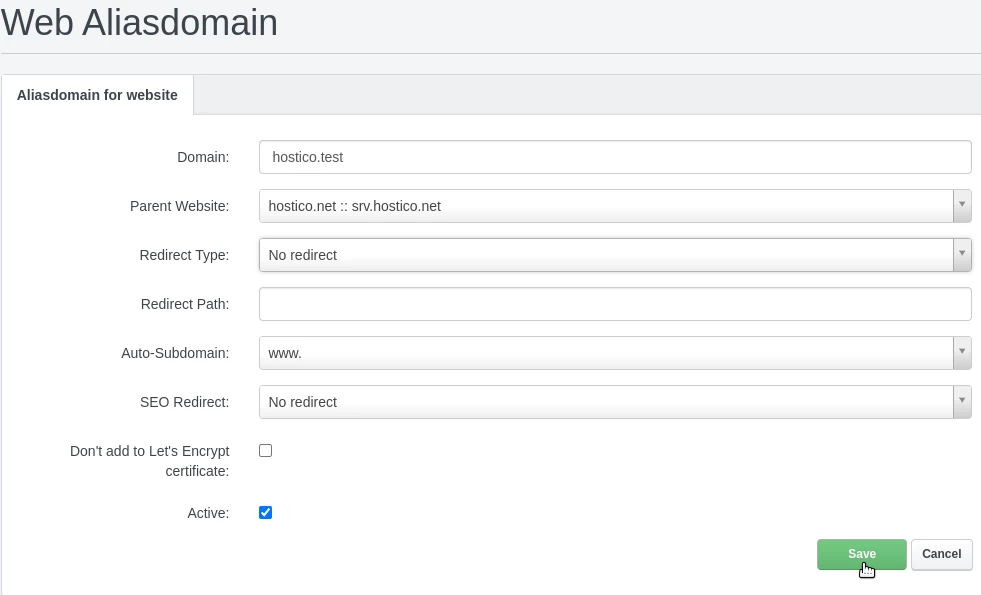
Task: Click the SEO Redirect dropdown arrow
Action: (962, 402)
